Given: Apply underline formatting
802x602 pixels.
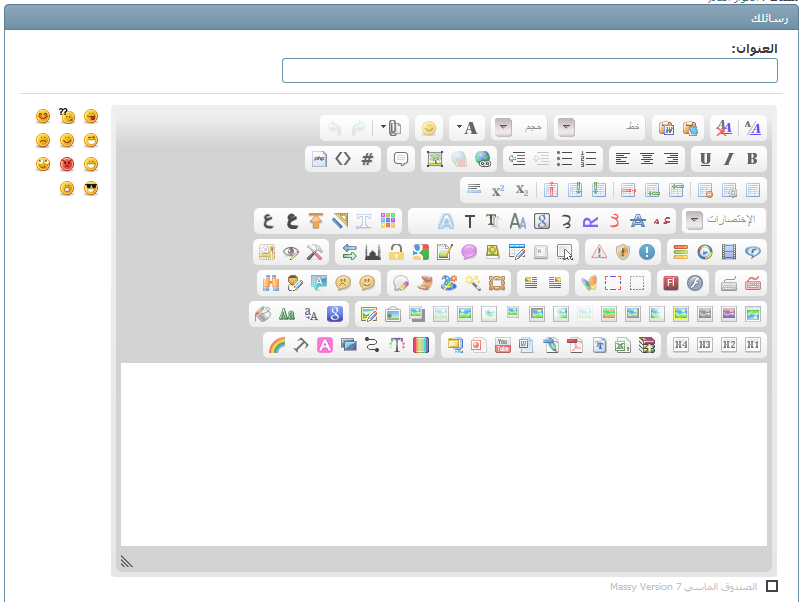Looking at the screenshot, I should [705, 159].
